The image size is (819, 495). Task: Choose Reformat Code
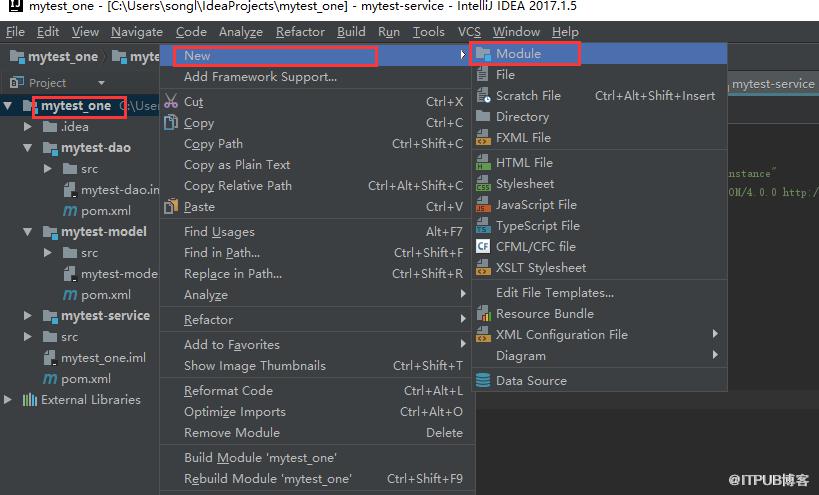pyautogui.click(x=317, y=391)
